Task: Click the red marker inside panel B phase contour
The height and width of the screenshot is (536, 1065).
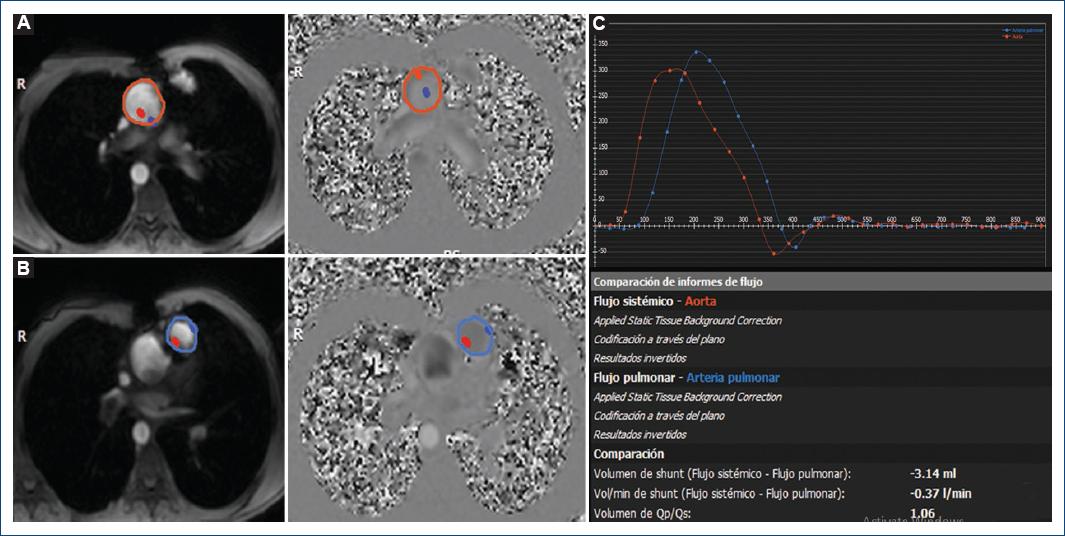Action: (x=466, y=342)
